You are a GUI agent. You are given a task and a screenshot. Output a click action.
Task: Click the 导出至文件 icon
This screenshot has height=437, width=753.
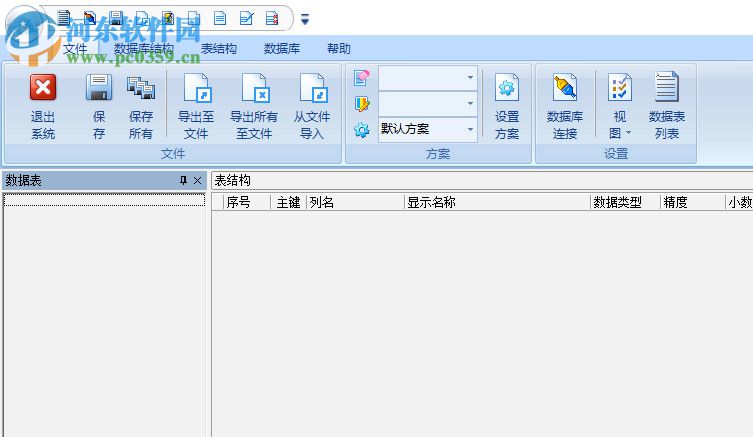tap(196, 88)
